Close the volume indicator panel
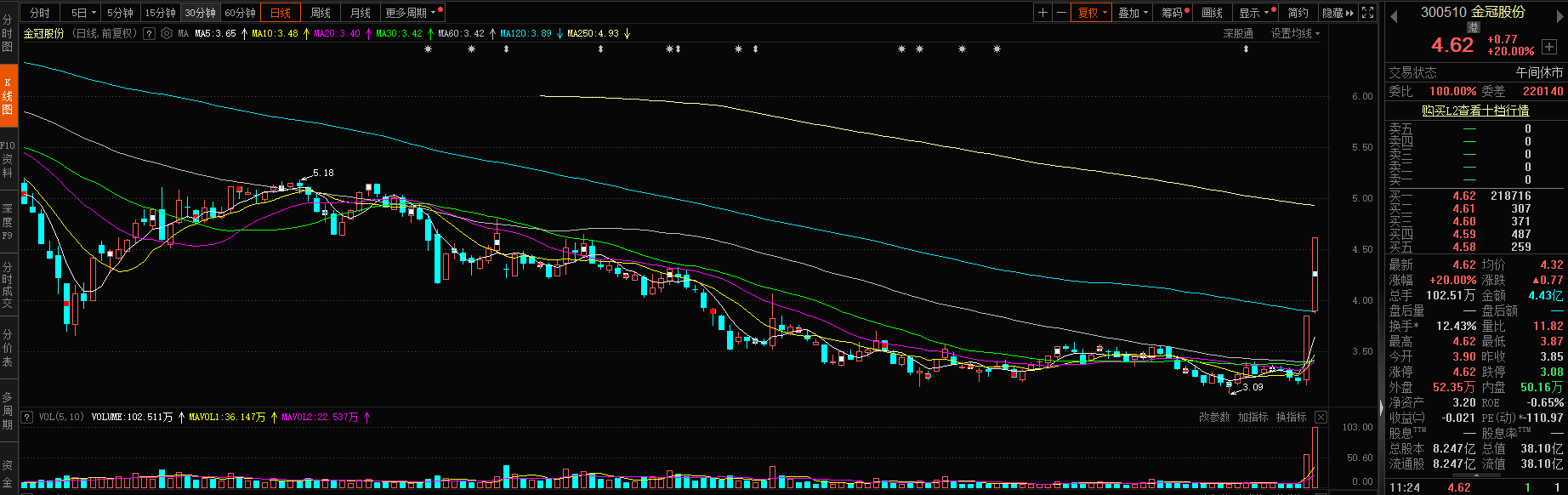Image resolution: width=1568 pixels, height=495 pixels. coord(1321,418)
